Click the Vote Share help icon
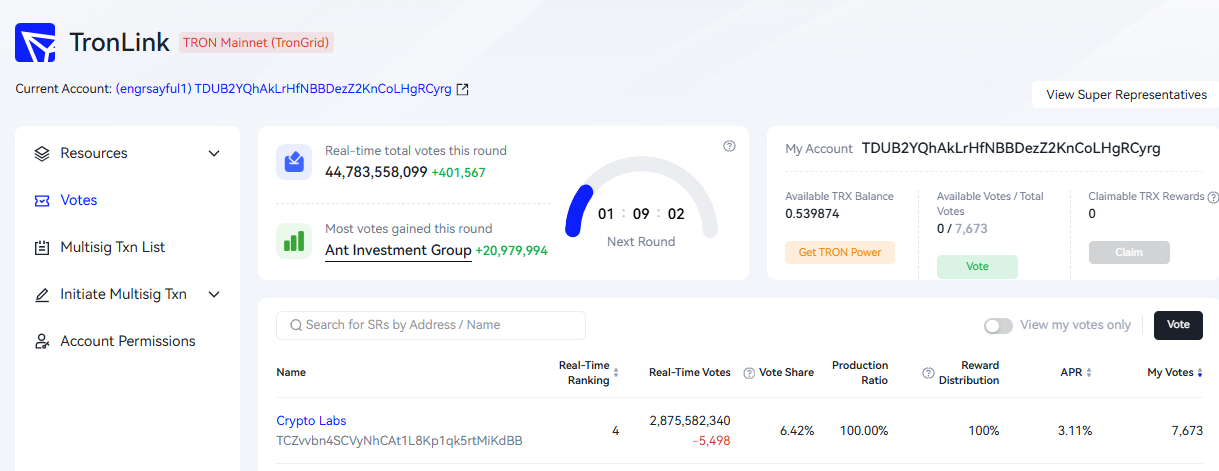This screenshot has height=471, width=1219. point(749,373)
